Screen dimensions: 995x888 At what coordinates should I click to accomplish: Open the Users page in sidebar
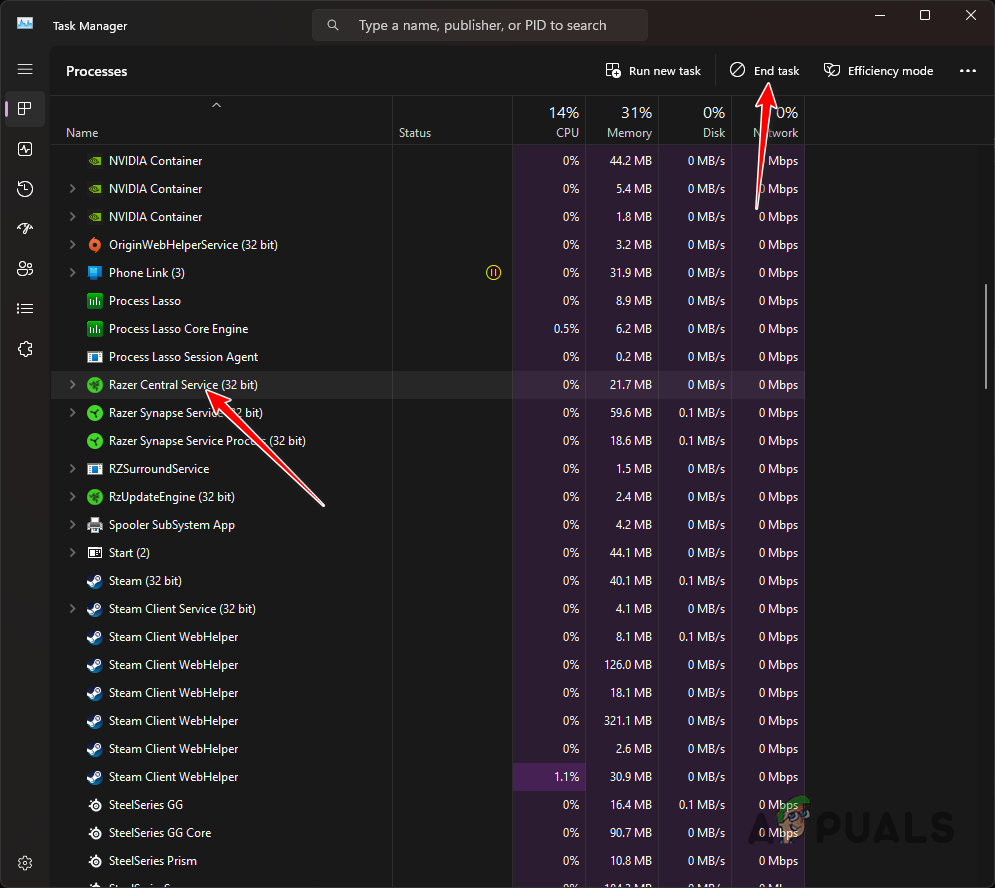click(x=25, y=269)
